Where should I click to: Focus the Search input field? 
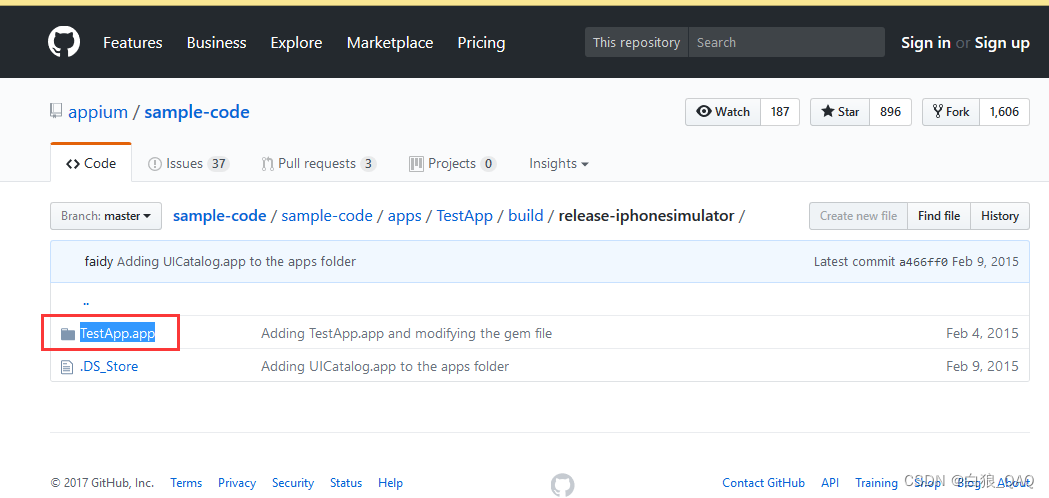[x=786, y=42]
